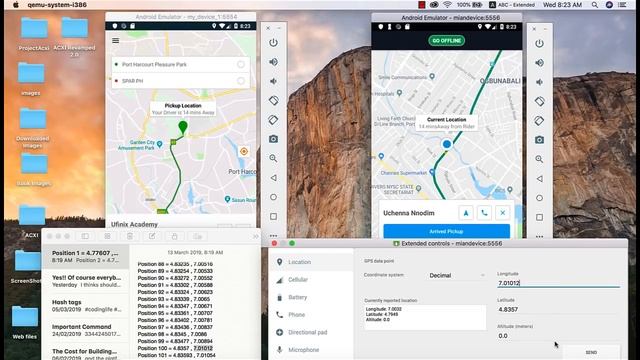
Task: Tap the my-location target button on rider map
Action: [x=244, y=151]
